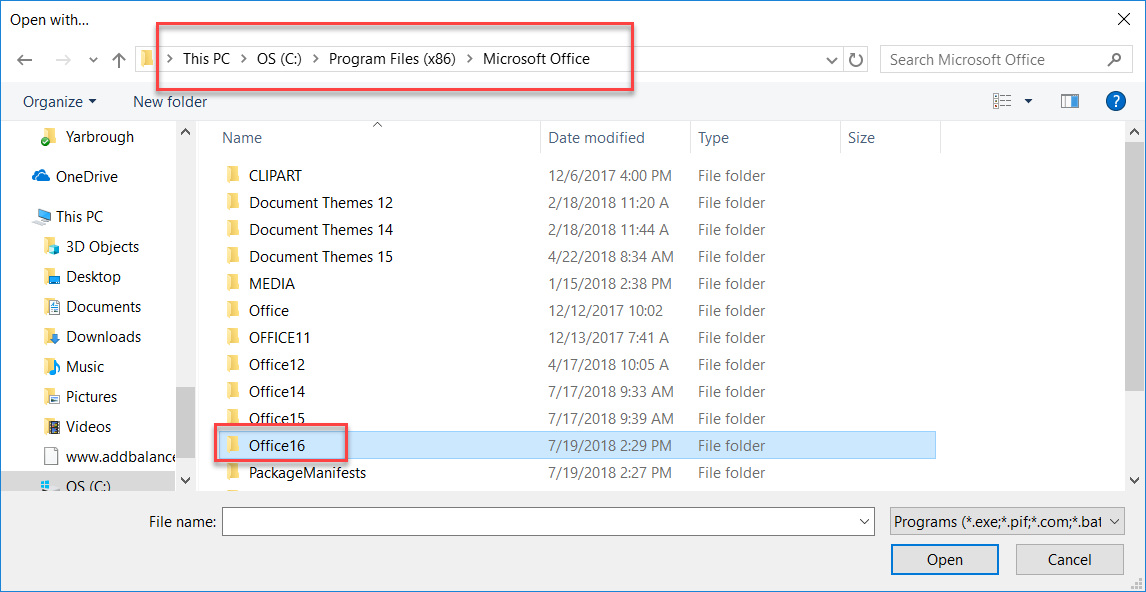Select OneDrive in the sidebar
This screenshot has height=592, width=1146.
84,176
